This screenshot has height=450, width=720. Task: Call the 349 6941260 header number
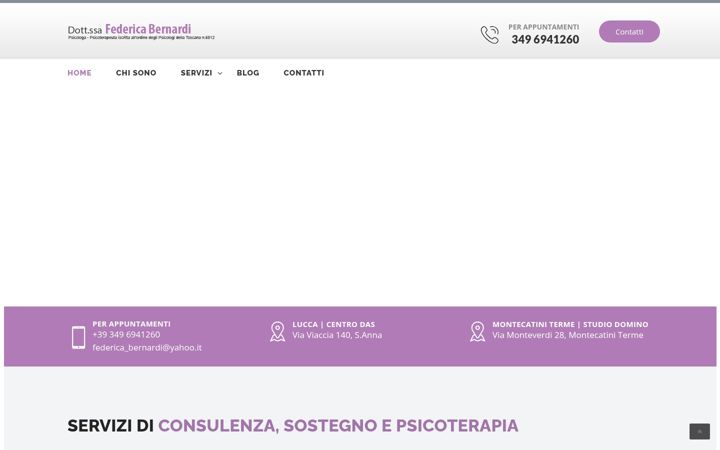tap(545, 39)
